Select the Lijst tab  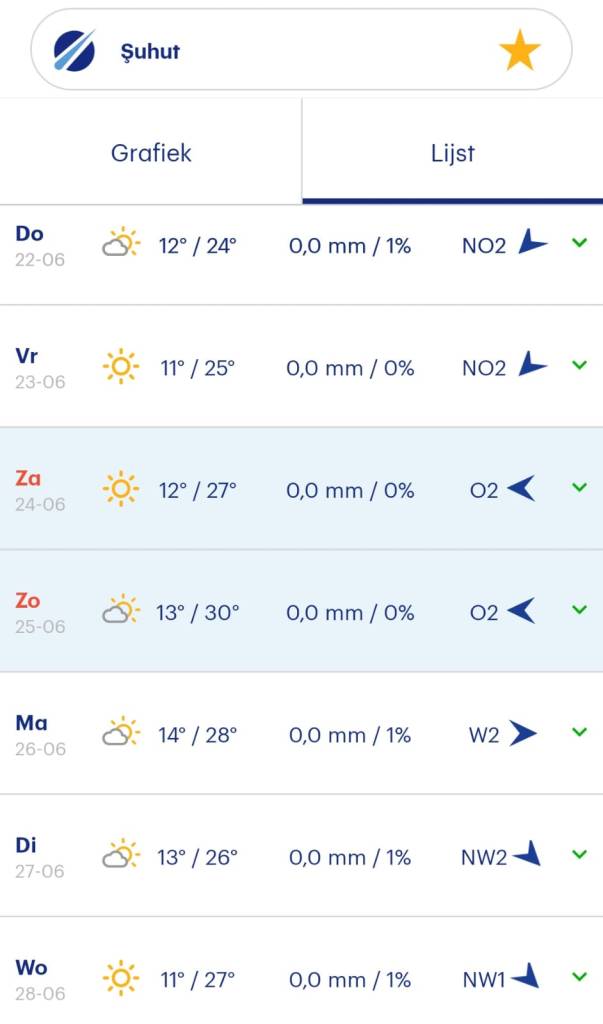point(452,153)
